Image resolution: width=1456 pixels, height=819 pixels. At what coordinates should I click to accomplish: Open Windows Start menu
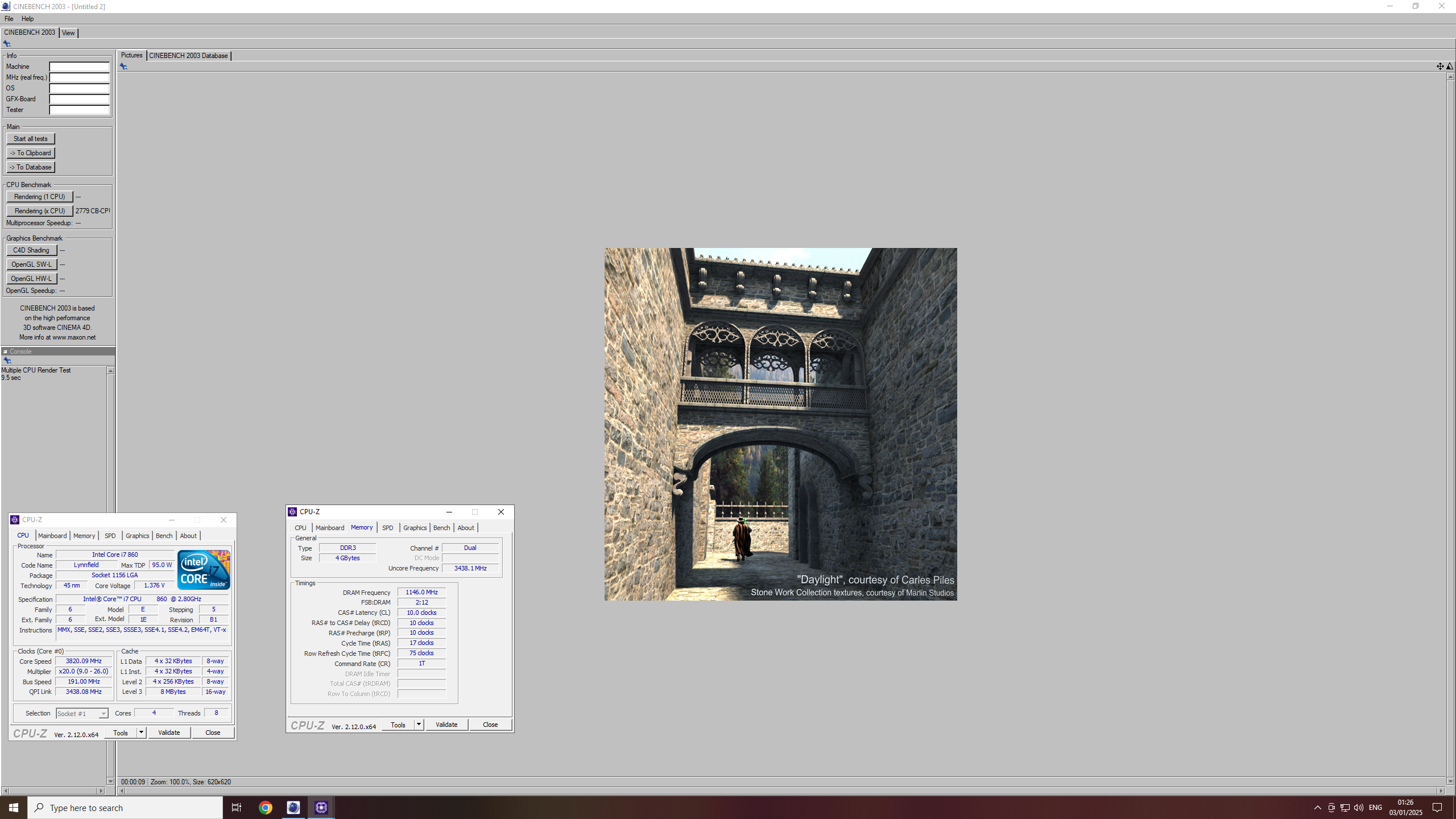(x=14, y=808)
